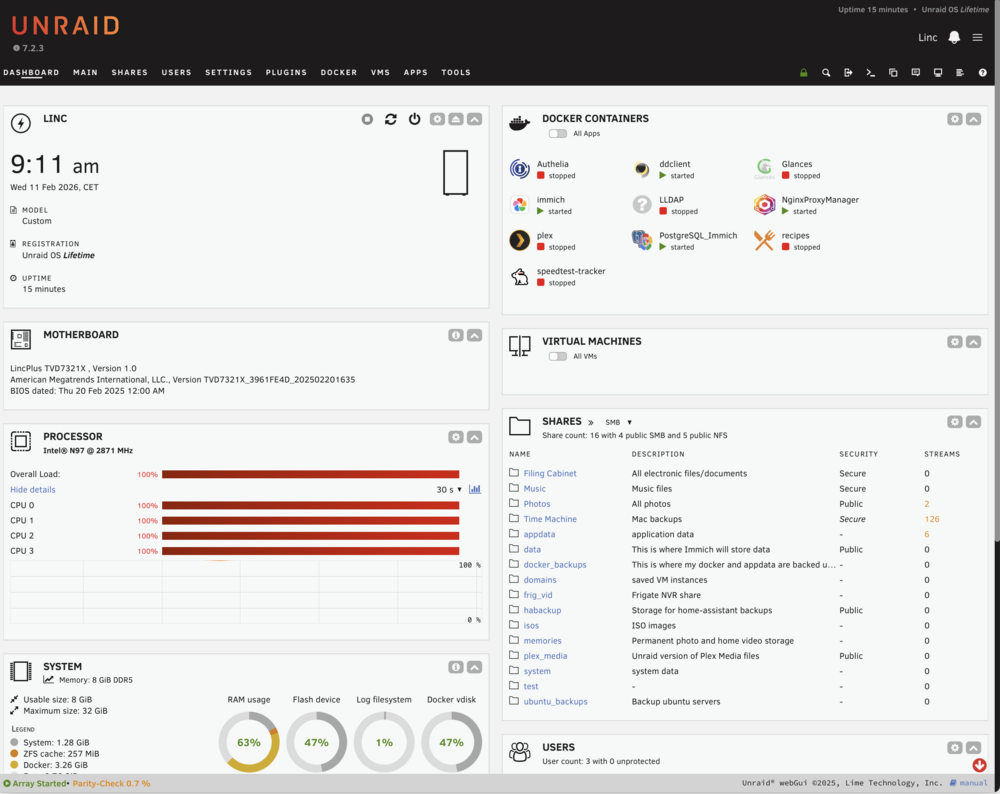The image size is (1000, 794).
Task: Reboot the server with the refresh arrows icon
Action: coord(391,119)
